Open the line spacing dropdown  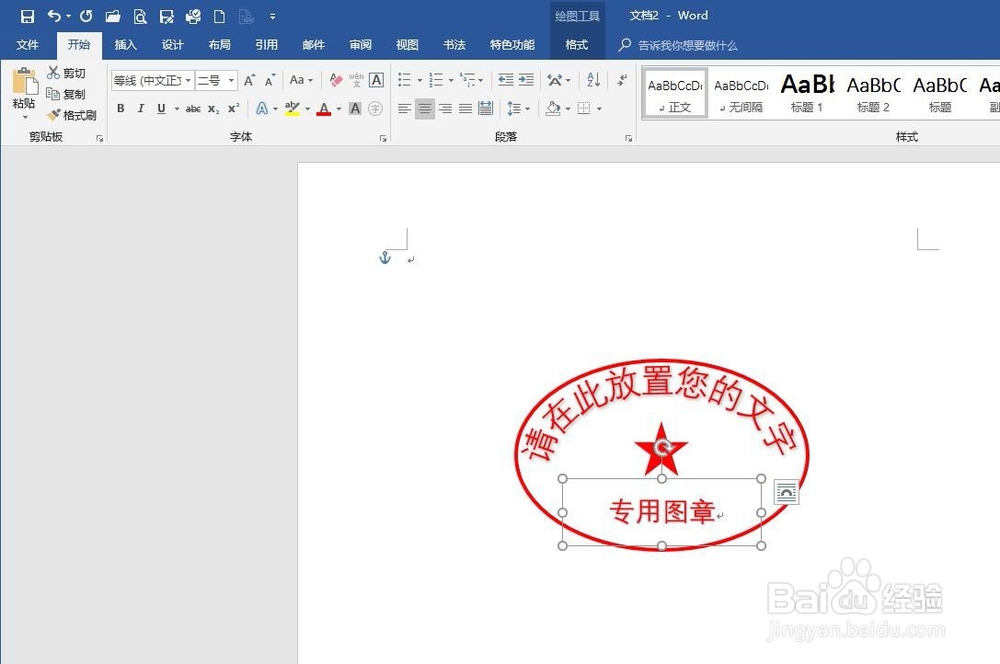pos(518,108)
